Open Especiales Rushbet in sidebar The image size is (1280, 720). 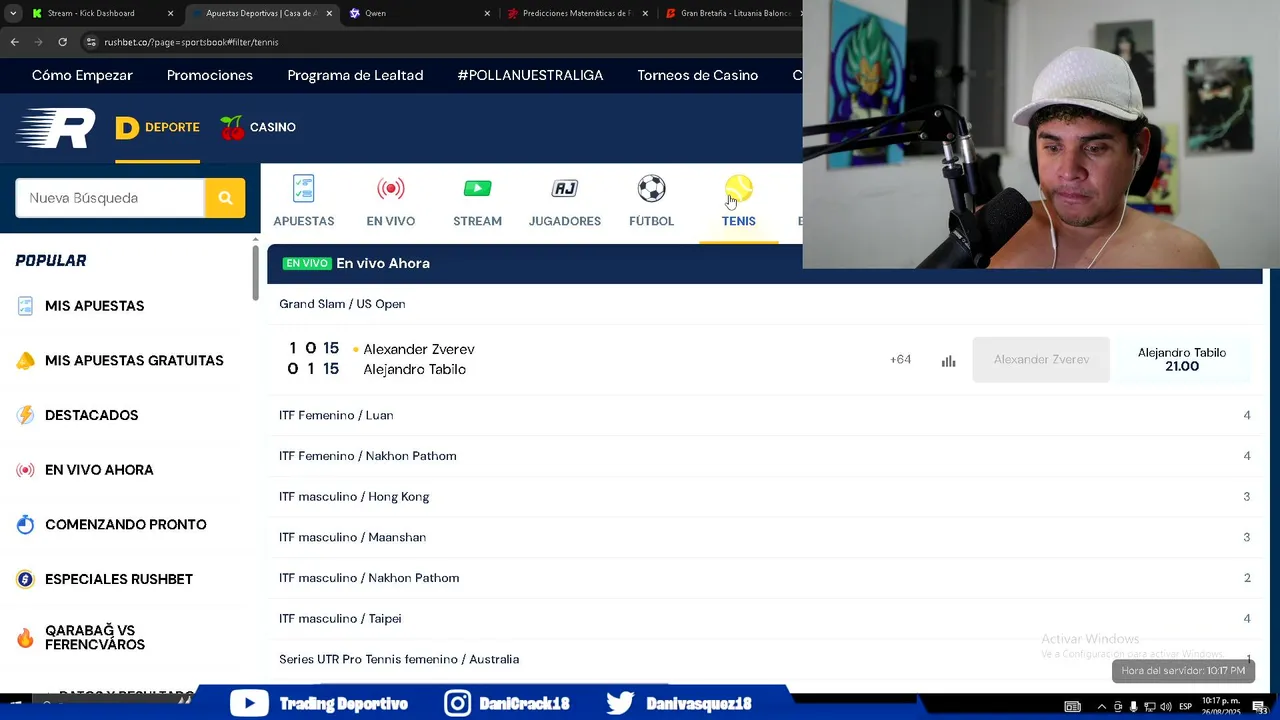click(119, 579)
